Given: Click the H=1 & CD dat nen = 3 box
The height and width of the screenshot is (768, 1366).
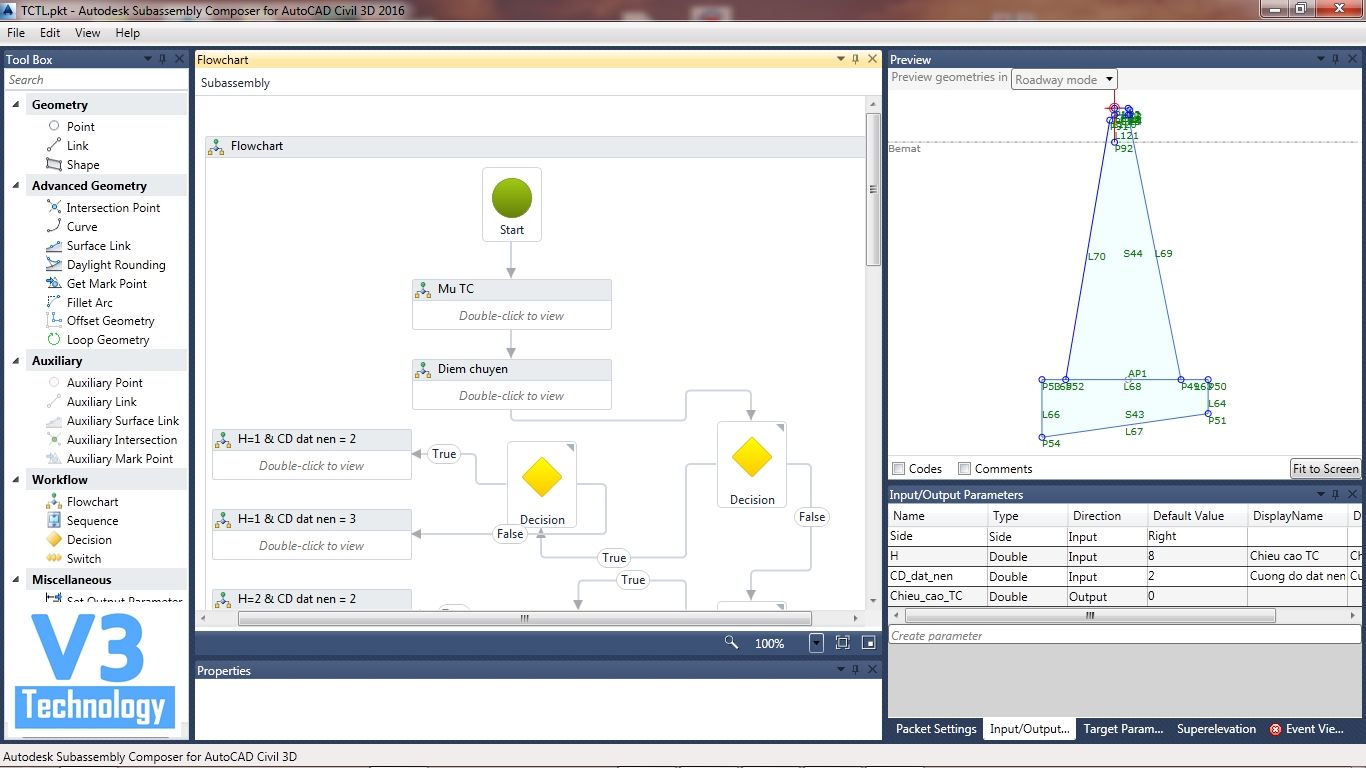Looking at the screenshot, I should (312, 534).
